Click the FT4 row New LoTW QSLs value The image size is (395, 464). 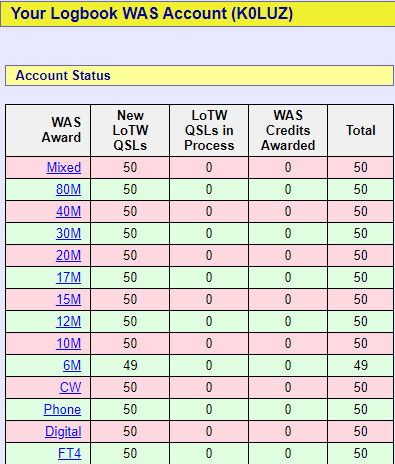130,453
